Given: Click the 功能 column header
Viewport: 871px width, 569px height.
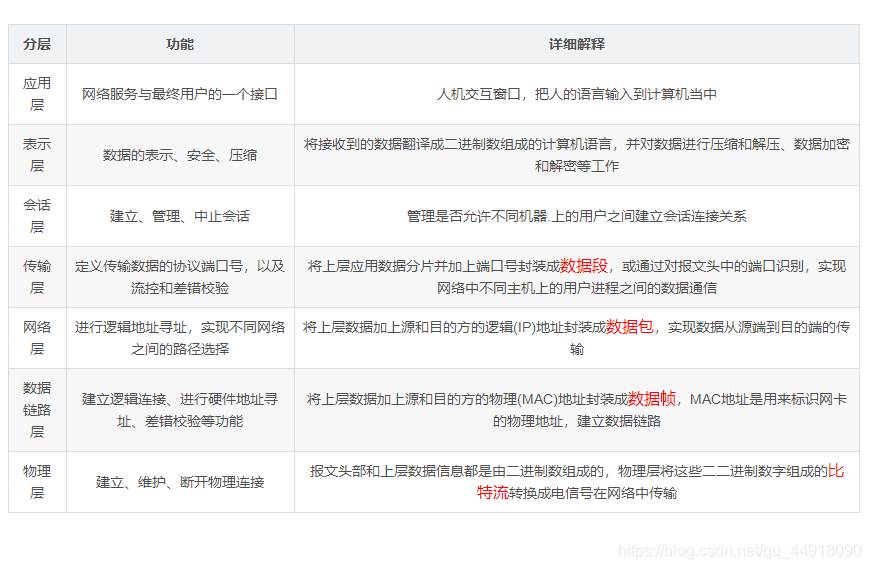Looking at the screenshot, I should (180, 44).
